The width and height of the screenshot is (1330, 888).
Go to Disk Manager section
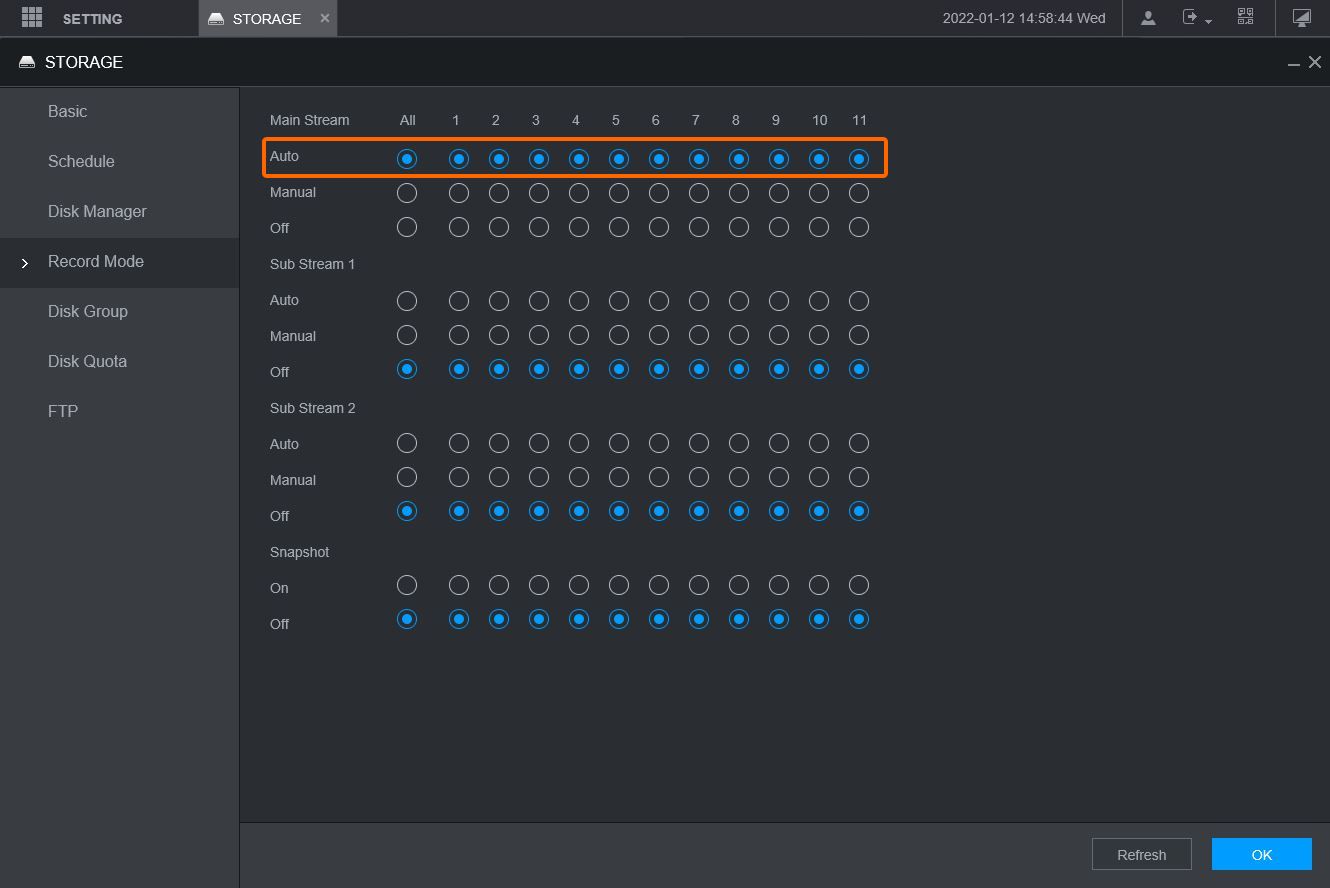[97, 211]
